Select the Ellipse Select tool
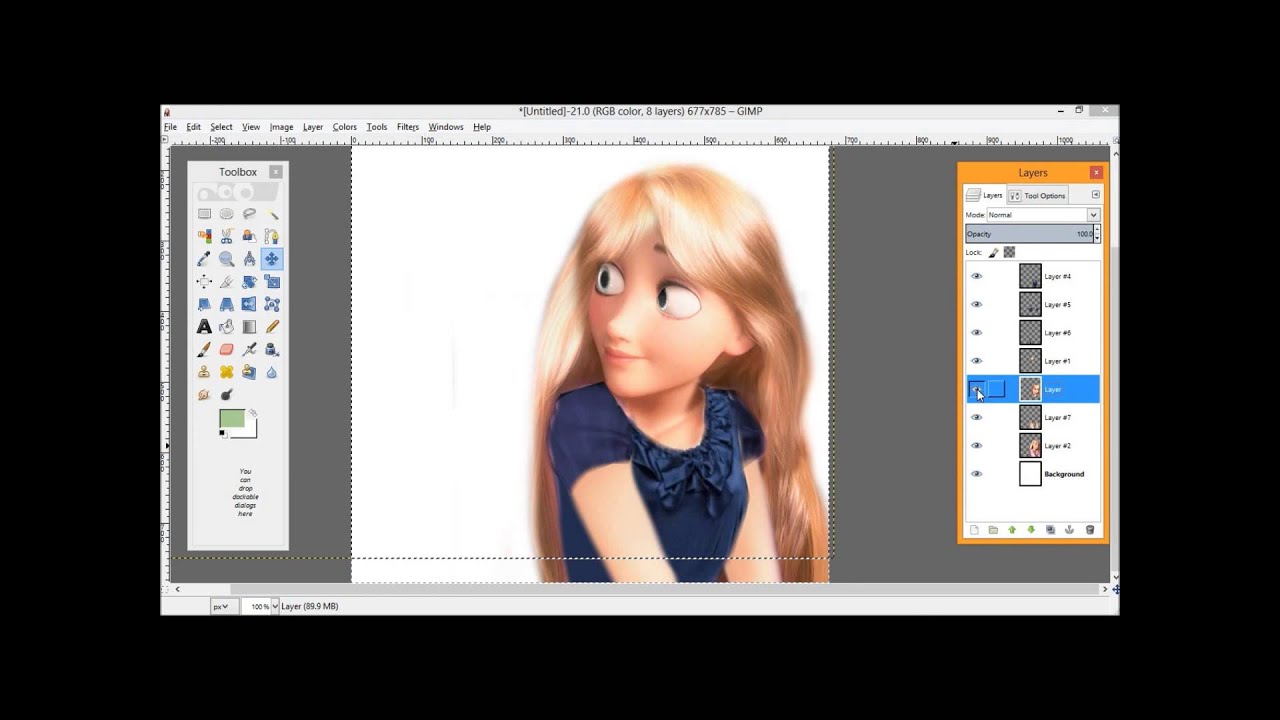1280x720 pixels. tap(227, 214)
